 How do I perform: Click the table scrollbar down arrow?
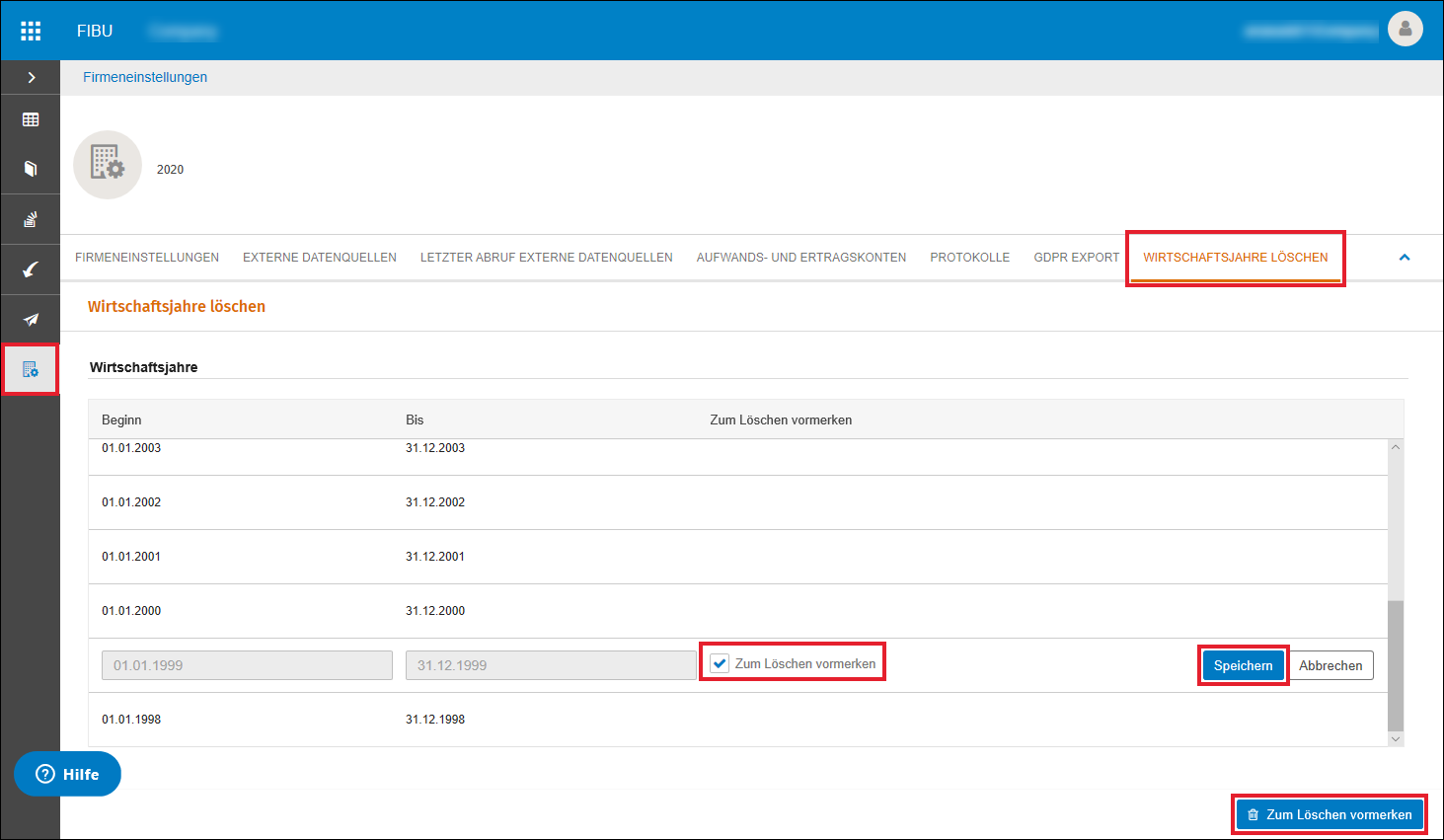click(1396, 738)
